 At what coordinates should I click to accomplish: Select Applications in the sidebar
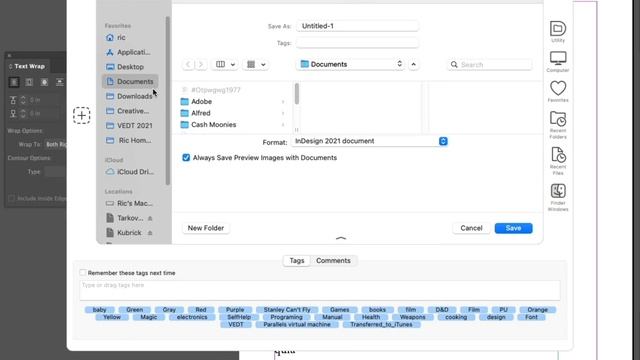130,52
